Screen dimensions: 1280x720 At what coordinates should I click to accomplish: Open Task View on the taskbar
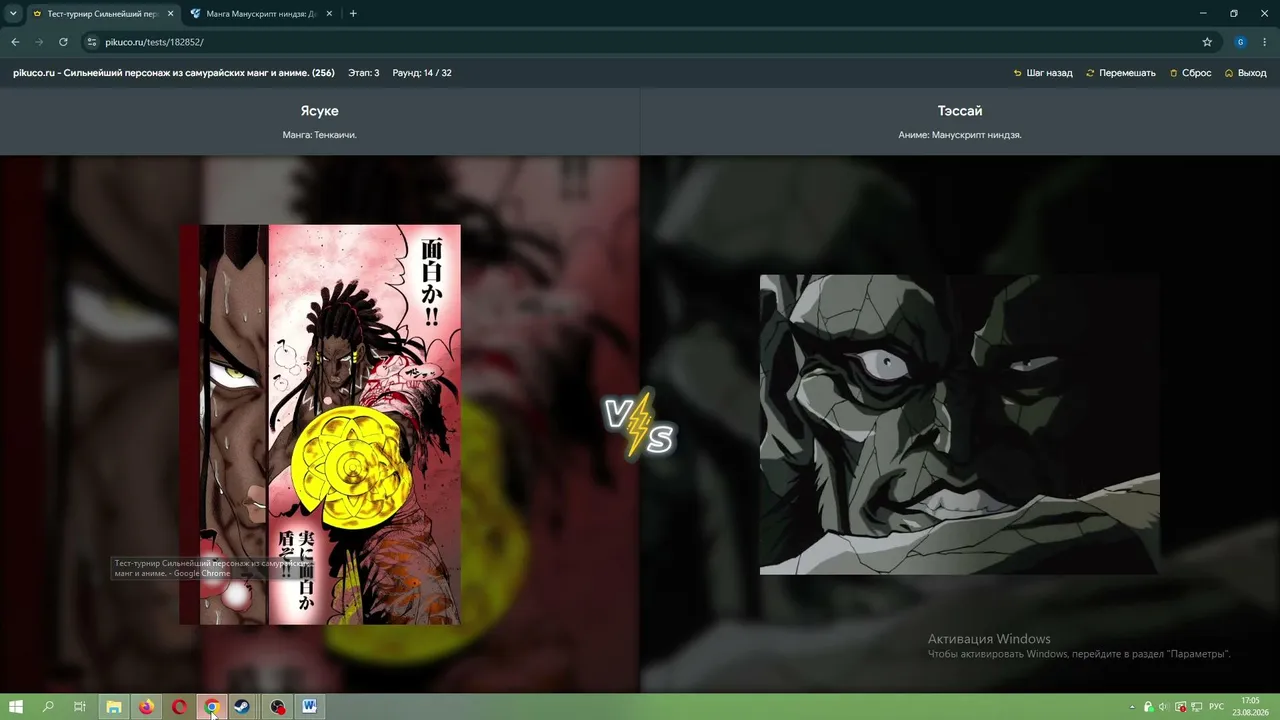(80, 707)
